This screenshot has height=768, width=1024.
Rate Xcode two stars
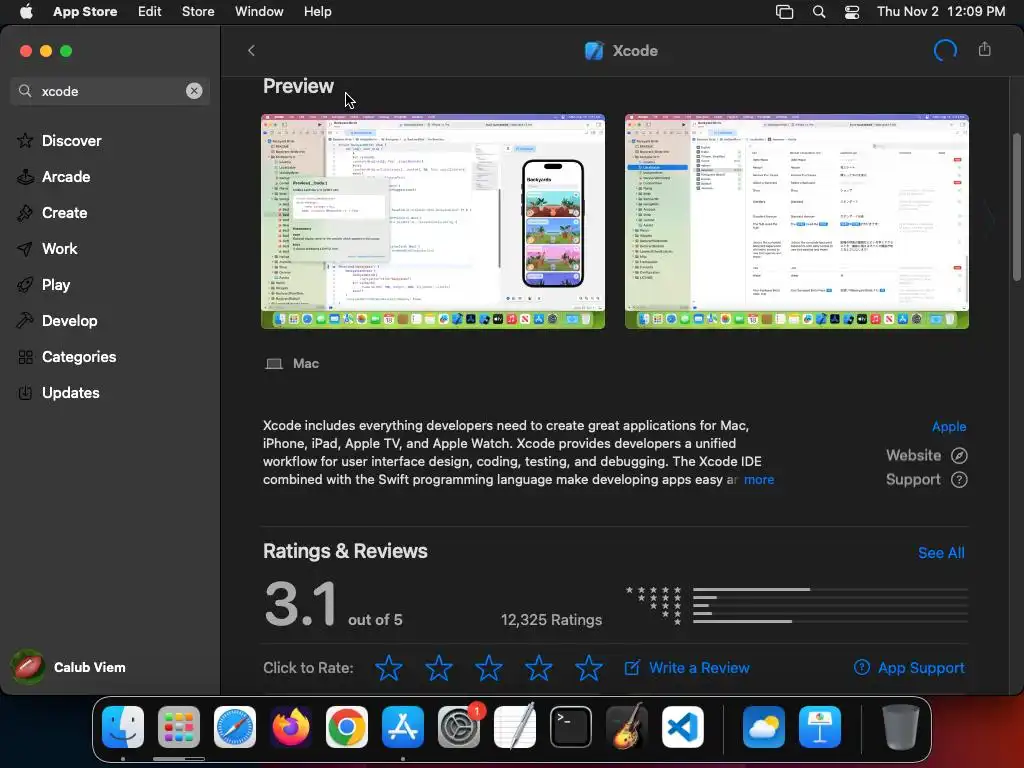439,667
